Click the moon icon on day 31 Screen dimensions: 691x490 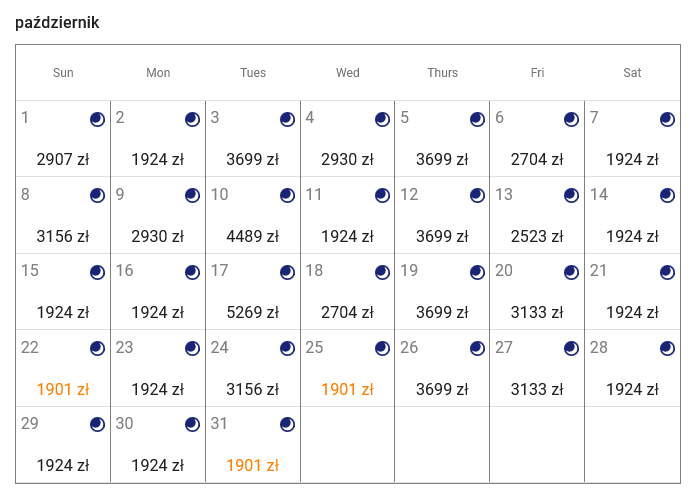(287, 425)
